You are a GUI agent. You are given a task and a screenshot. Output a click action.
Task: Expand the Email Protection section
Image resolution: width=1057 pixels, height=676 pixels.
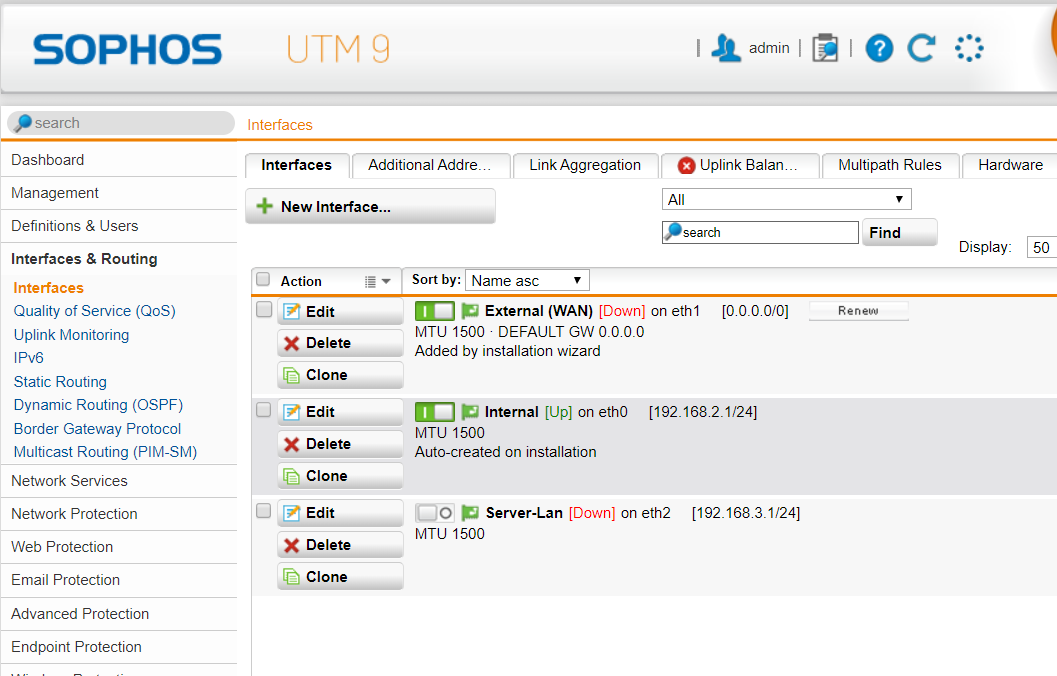[x=119, y=580]
